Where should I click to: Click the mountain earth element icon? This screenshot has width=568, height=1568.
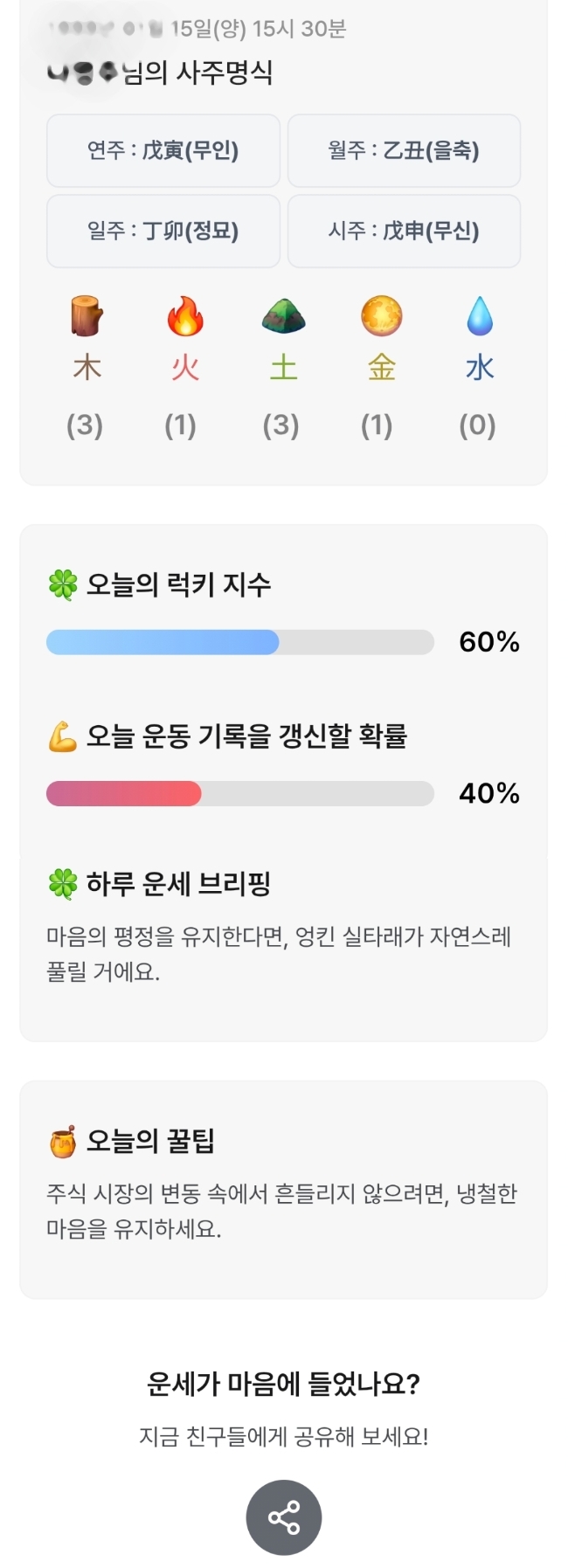pyautogui.click(x=283, y=315)
